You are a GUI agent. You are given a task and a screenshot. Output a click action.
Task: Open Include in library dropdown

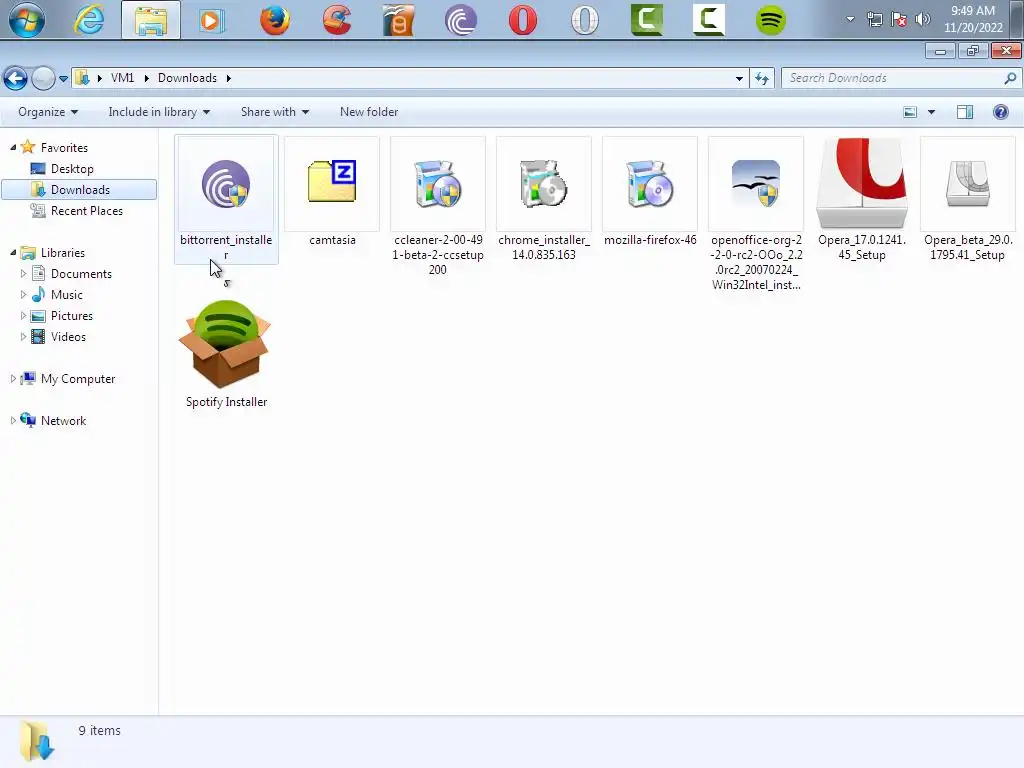point(159,112)
